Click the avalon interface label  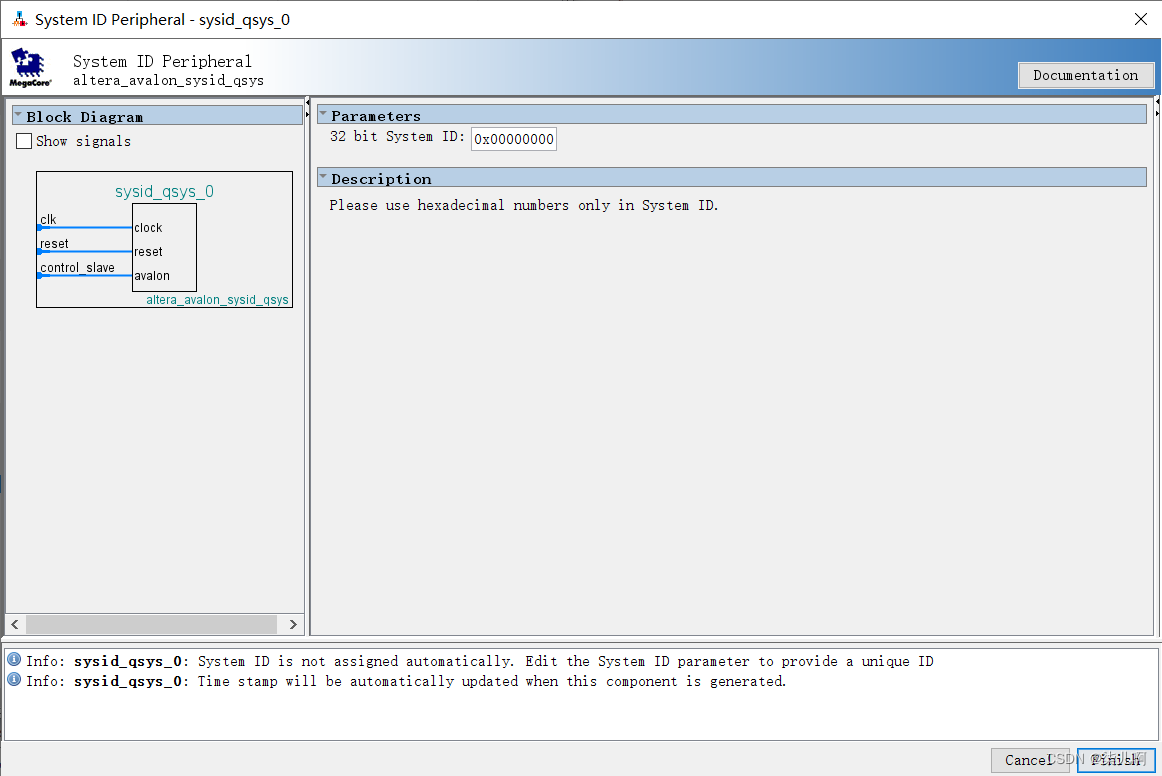pyautogui.click(x=152, y=276)
